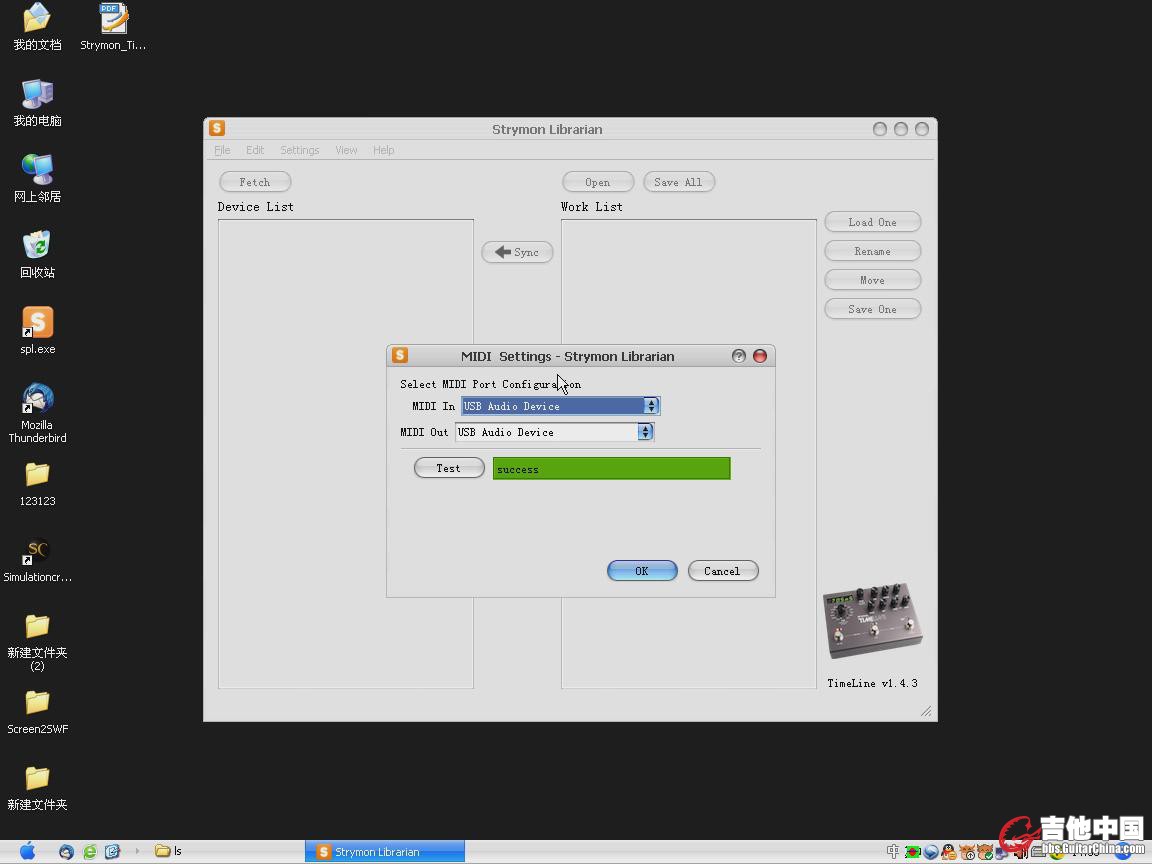Open the Strymon PDF file on the desktop
This screenshot has width=1152, height=864.
tap(114, 19)
